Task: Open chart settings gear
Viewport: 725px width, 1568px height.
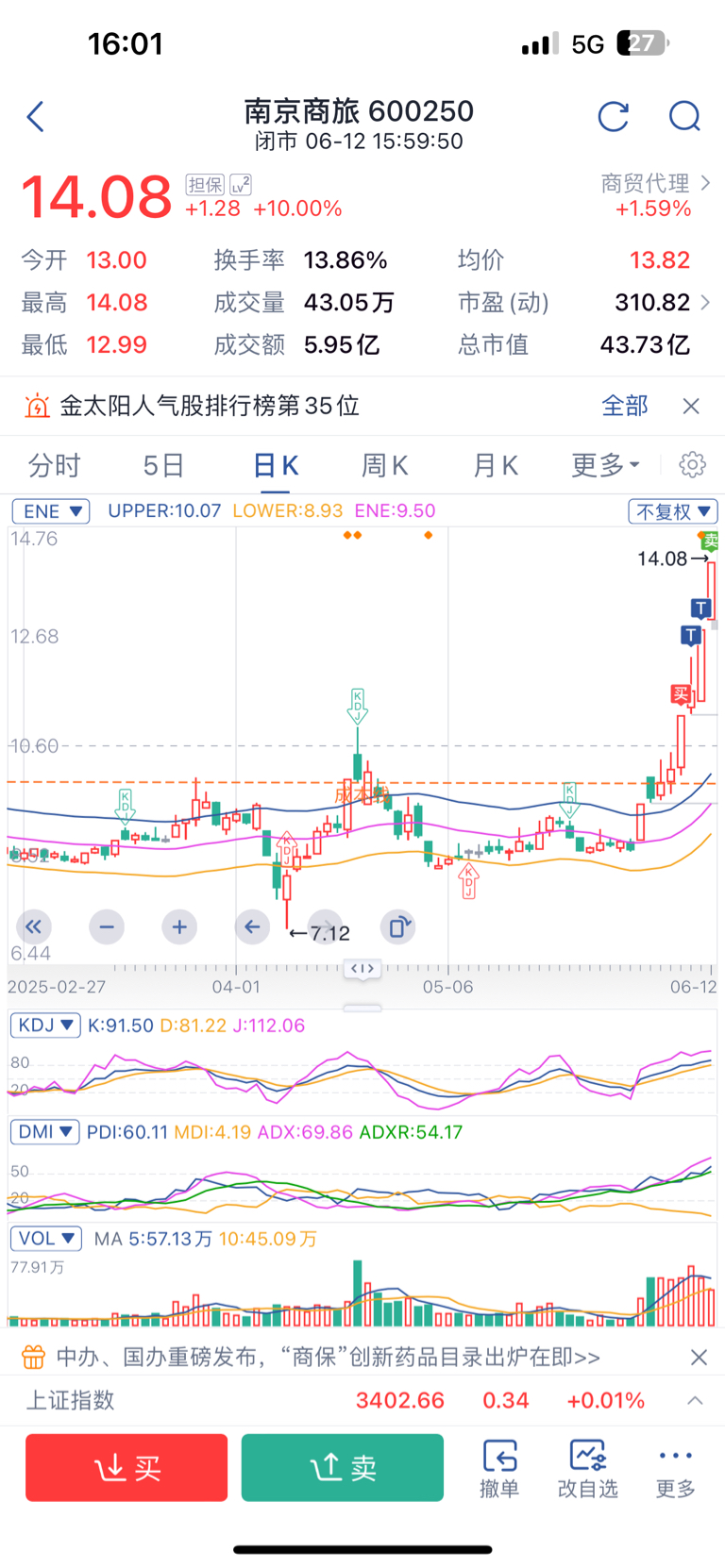Action: click(x=693, y=464)
